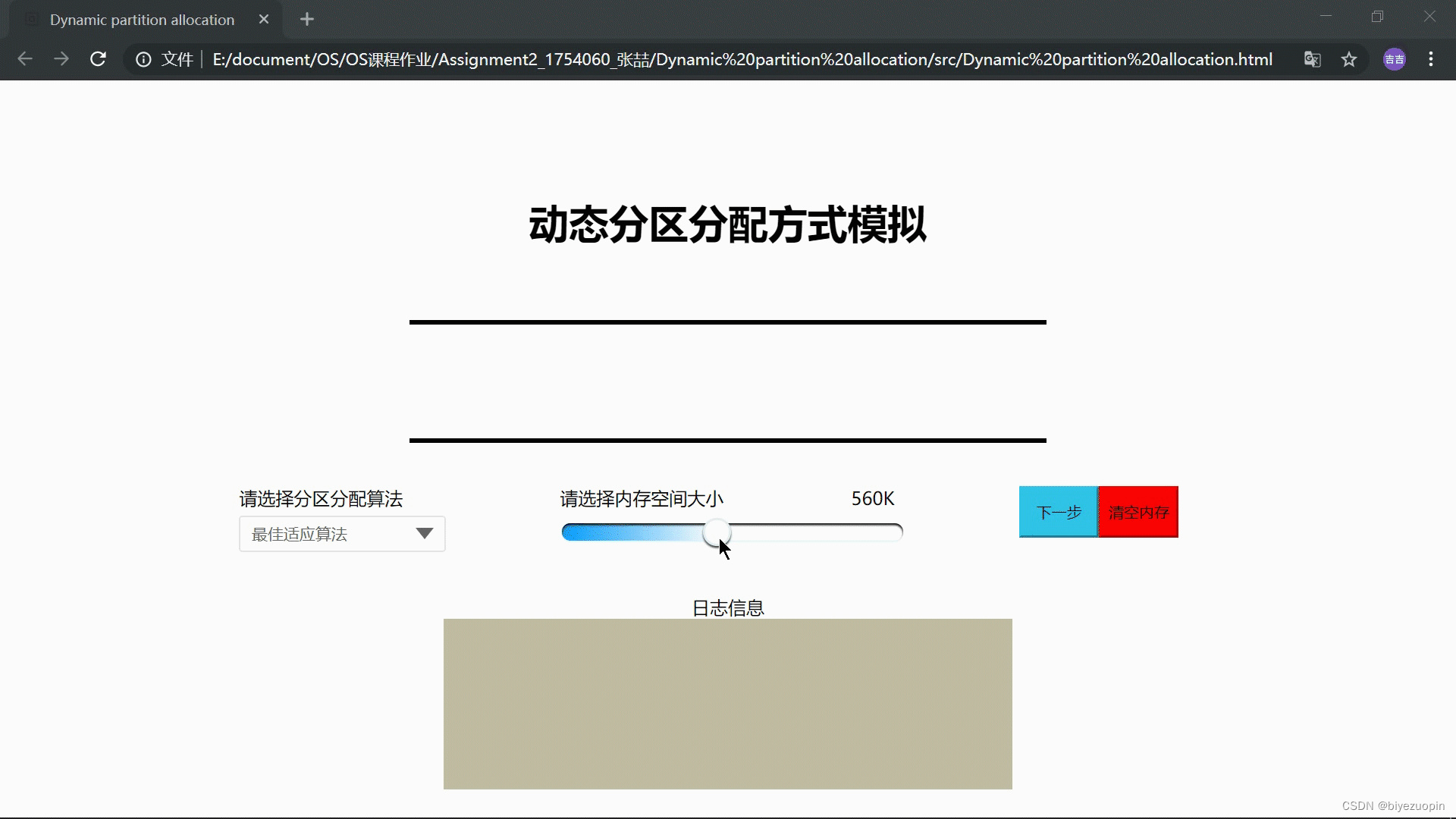1456x819 pixels.
Task: Click the browser back arrow
Action: pos(25,59)
